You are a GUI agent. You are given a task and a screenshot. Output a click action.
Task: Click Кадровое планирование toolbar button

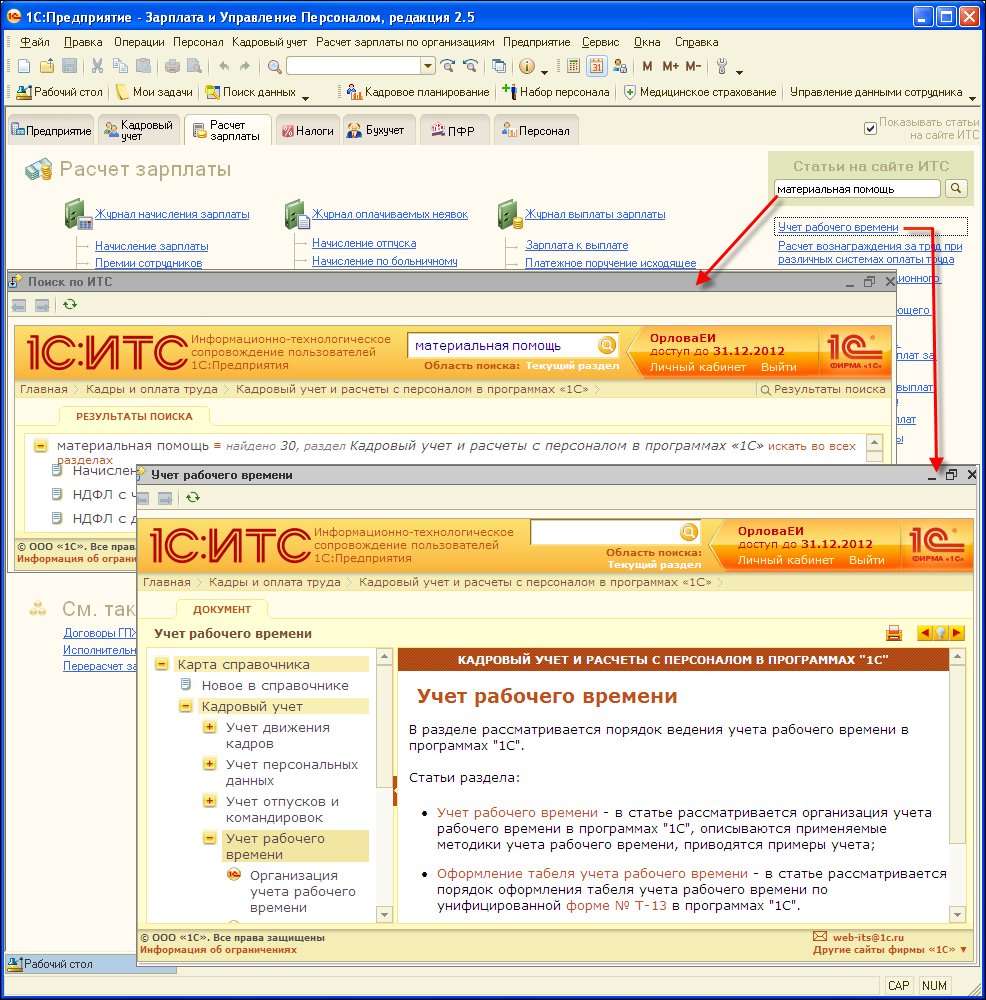point(418,92)
